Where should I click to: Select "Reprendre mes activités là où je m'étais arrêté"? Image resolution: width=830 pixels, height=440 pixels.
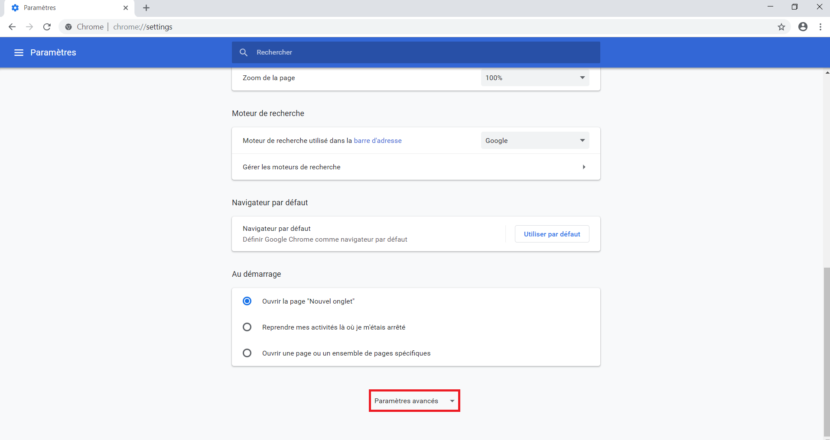coord(247,327)
